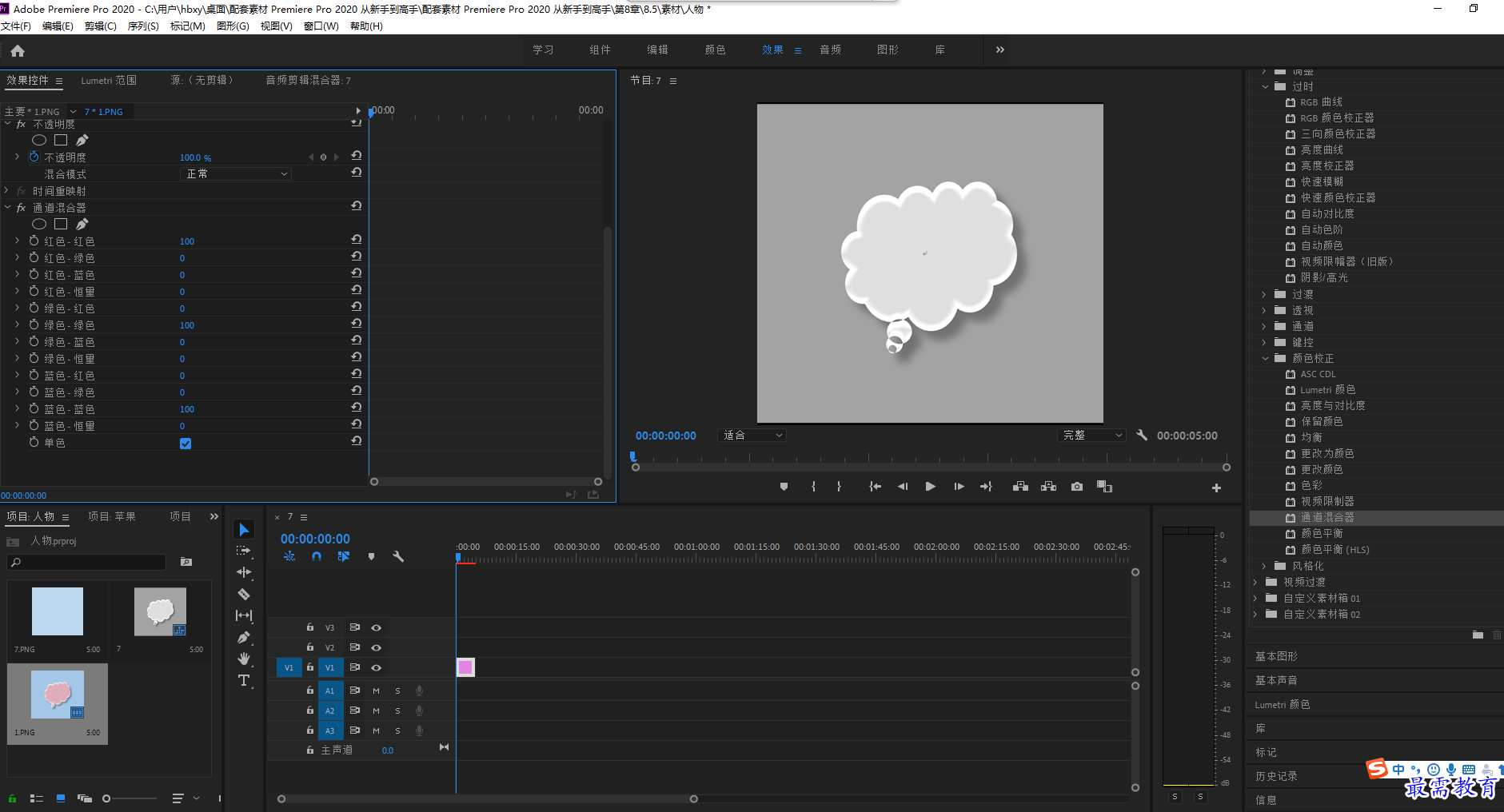Open the button editor plus icon
The image size is (1504, 812).
(1216, 488)
